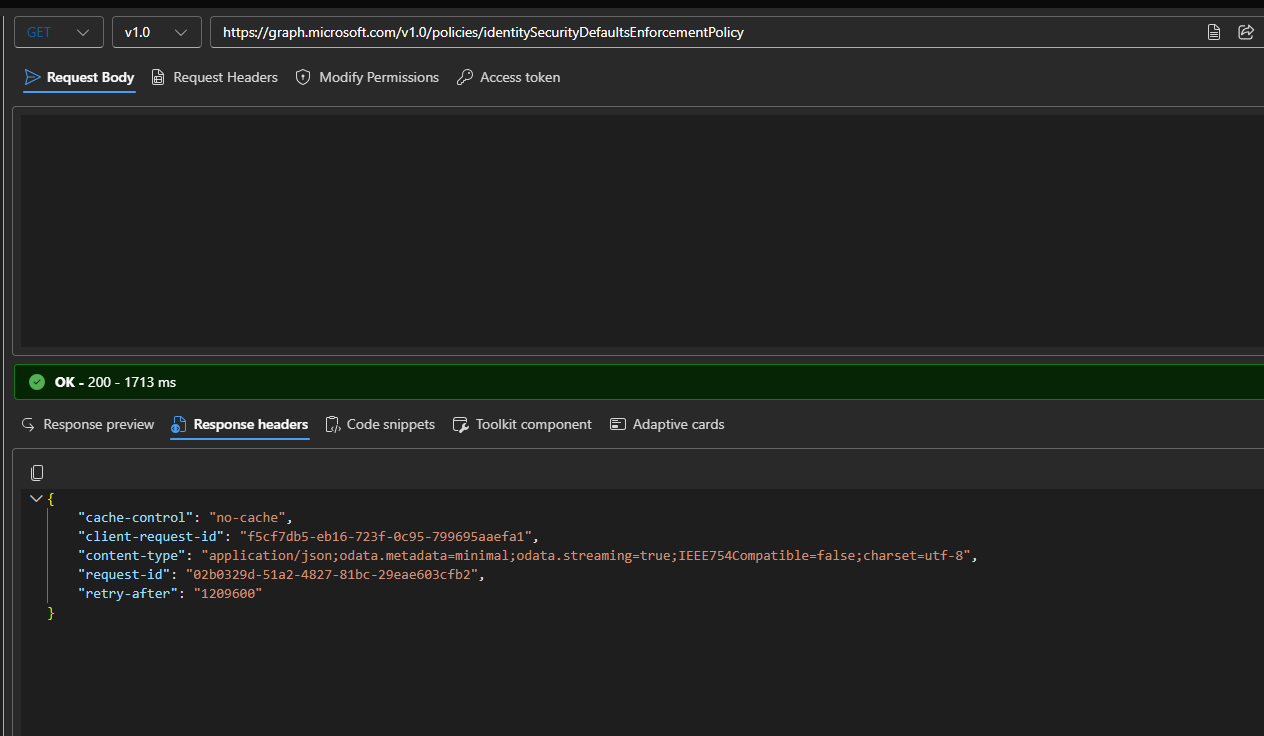Click the Access token key icon
The image size is (1264, 736).
pos(464,77)
